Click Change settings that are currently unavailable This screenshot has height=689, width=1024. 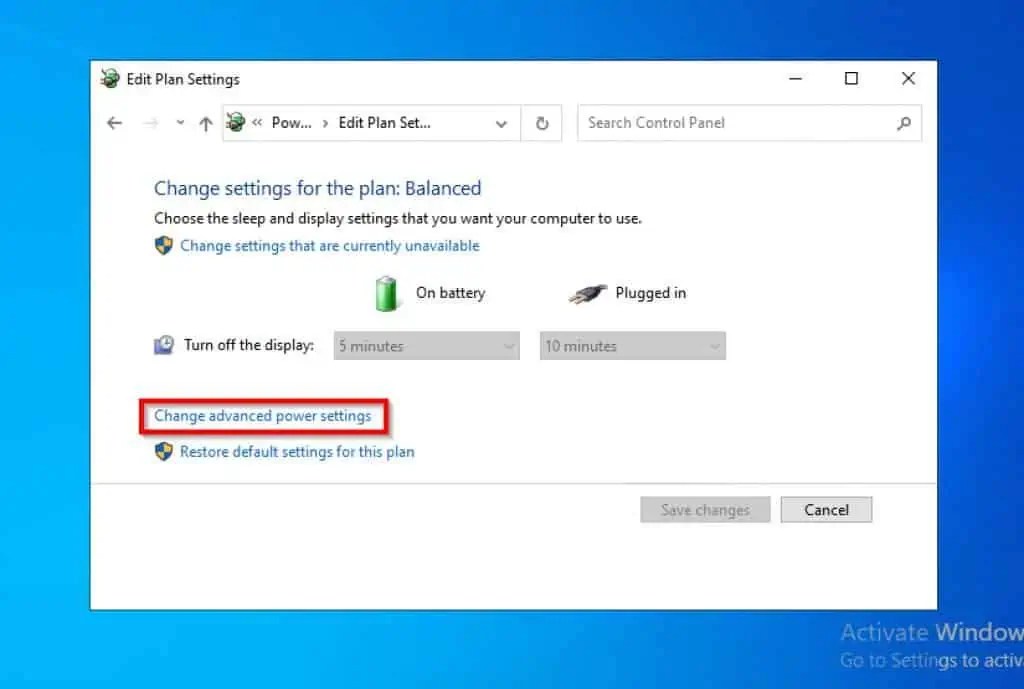coord(329,245)
